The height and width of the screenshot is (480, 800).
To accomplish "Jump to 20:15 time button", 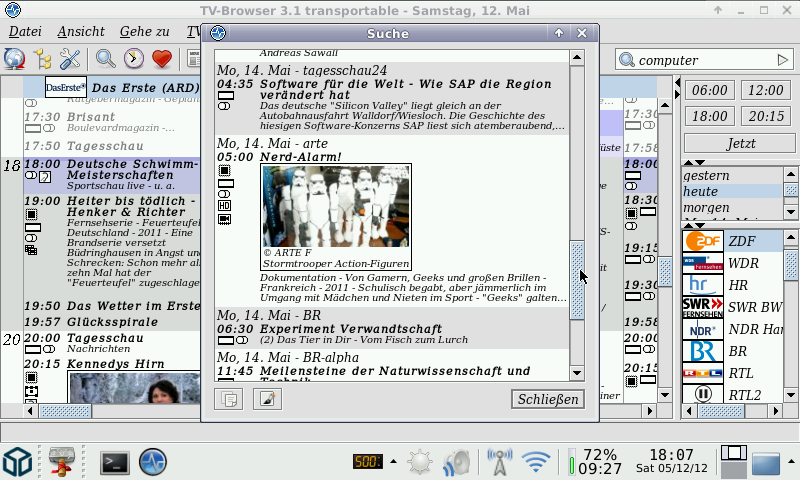I will (766, 116).
